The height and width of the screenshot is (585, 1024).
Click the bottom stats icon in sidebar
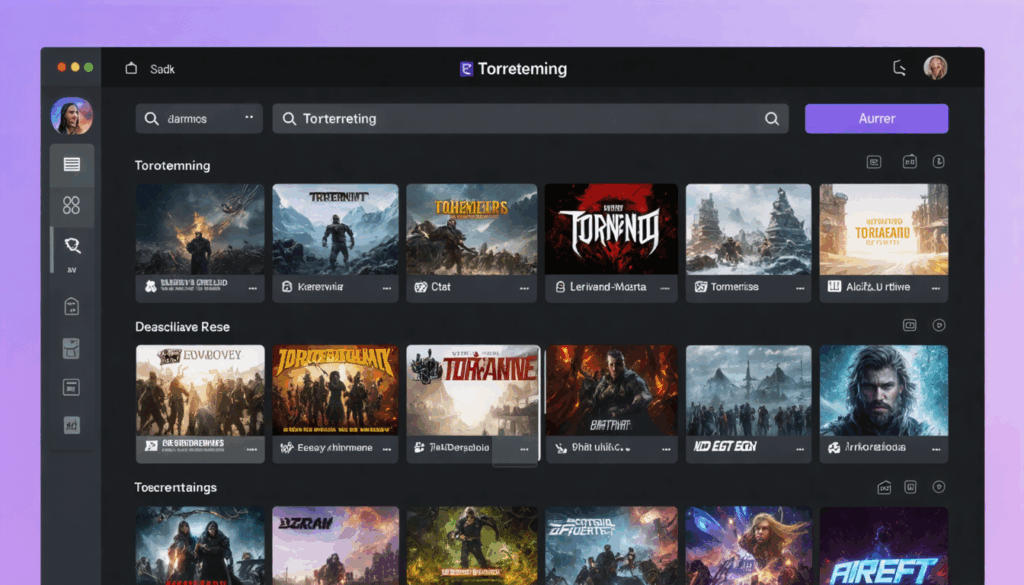point(71,425)
